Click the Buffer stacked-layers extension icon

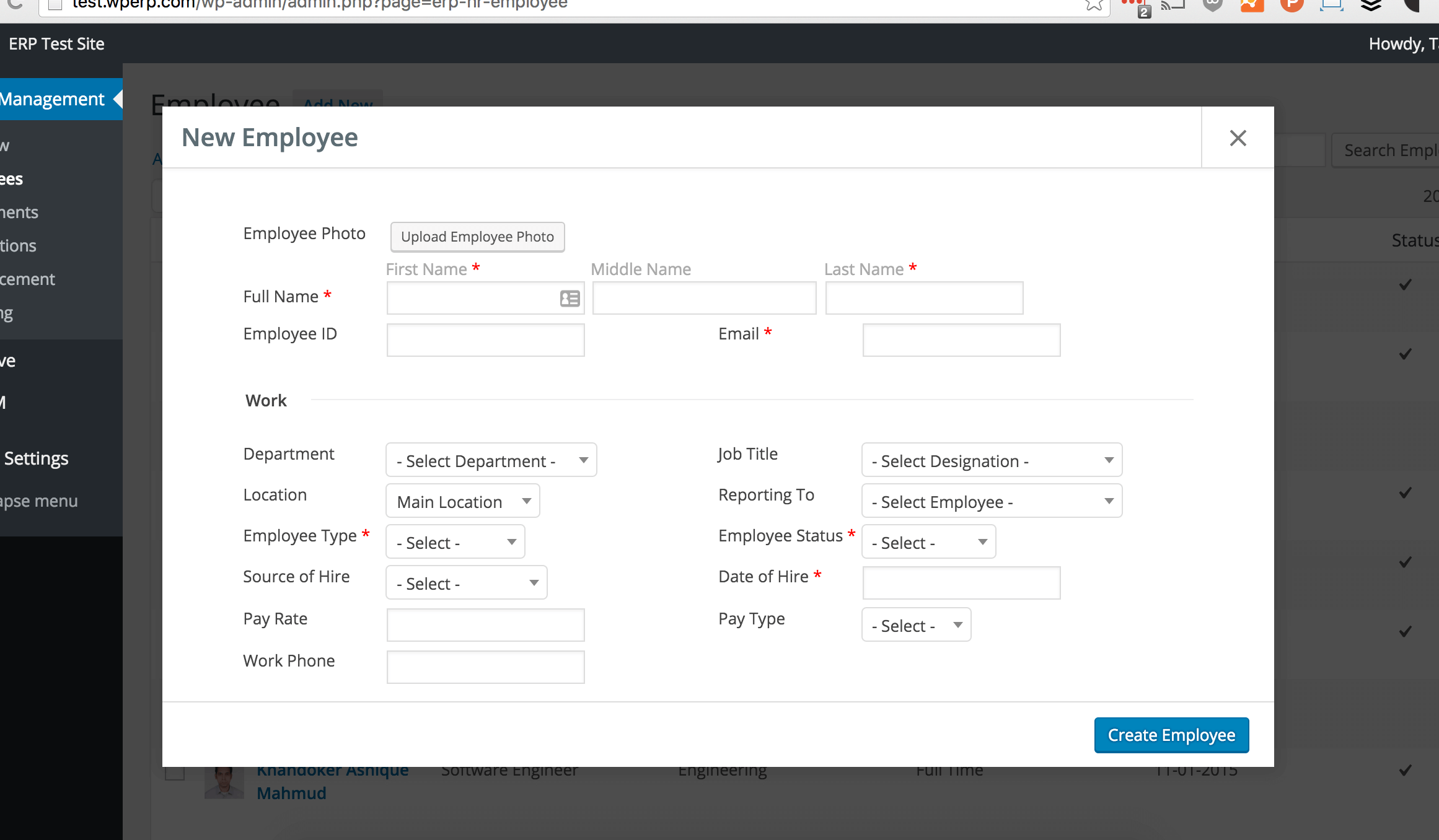click(1371, 5)
